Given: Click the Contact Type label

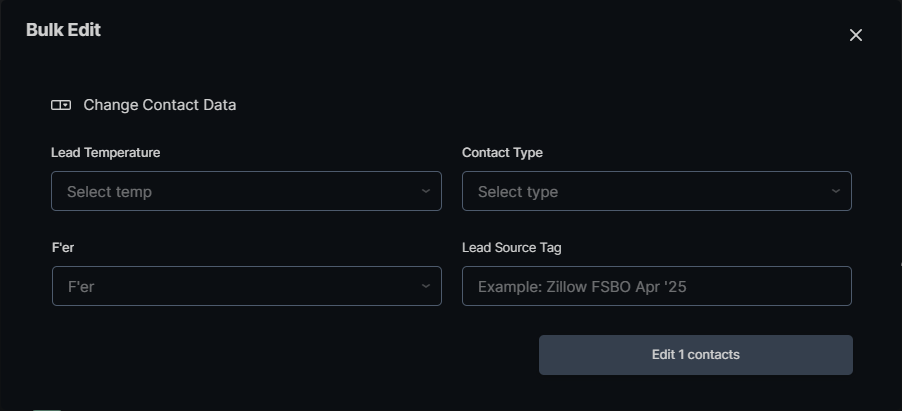Looking at the screenshot, I should [x=502, y=153].
